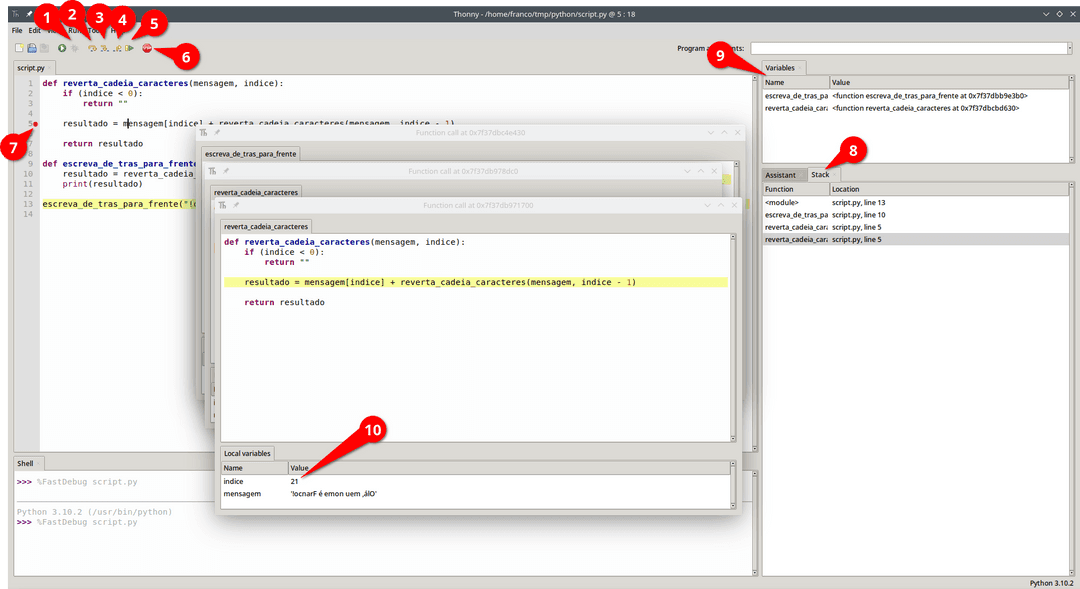Step into the function call
The height and width of the screenshot is (589, 1080).
(104, 47)
